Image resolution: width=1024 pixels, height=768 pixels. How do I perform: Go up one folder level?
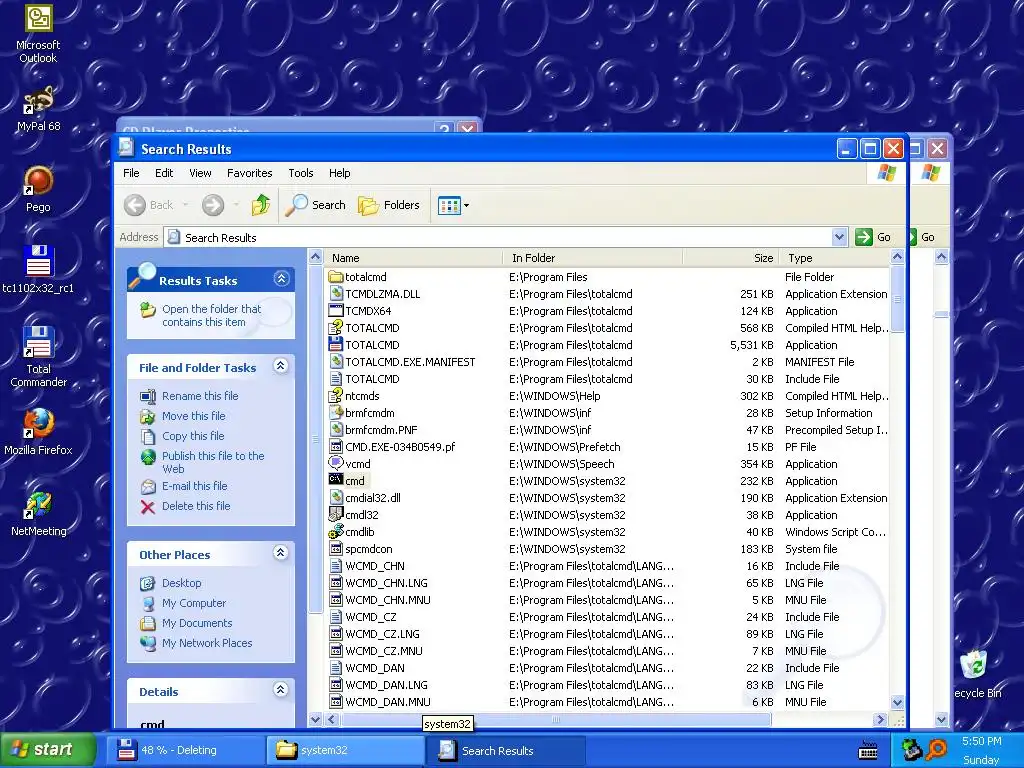tap(261, 205)
